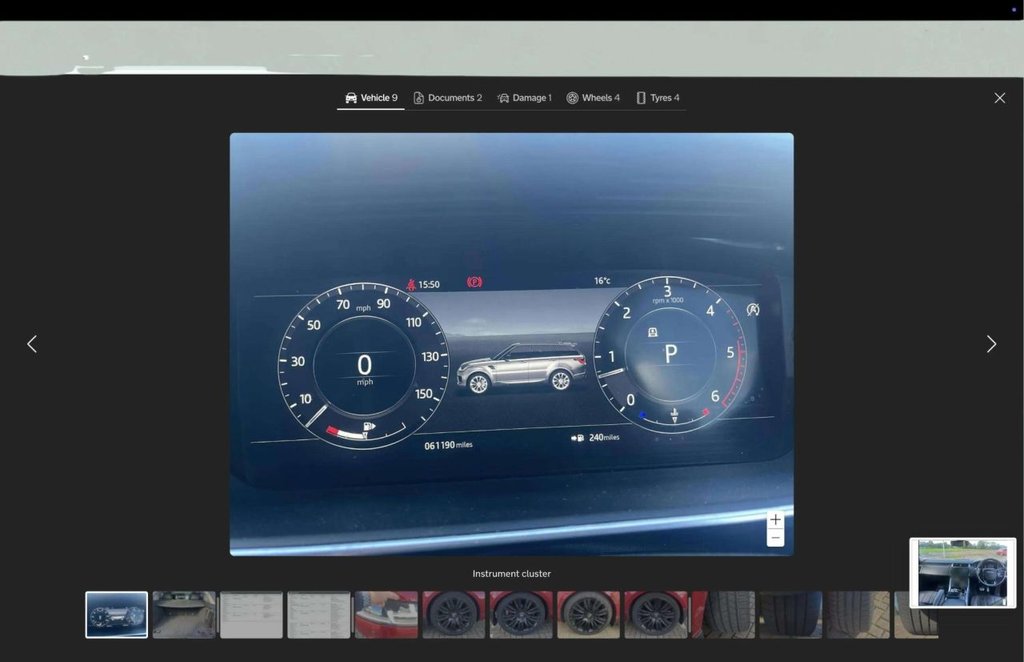The width and height of the screenshot is (1024, 662).
Task: Open the first document thumbnail
Action: pos(251,615)
